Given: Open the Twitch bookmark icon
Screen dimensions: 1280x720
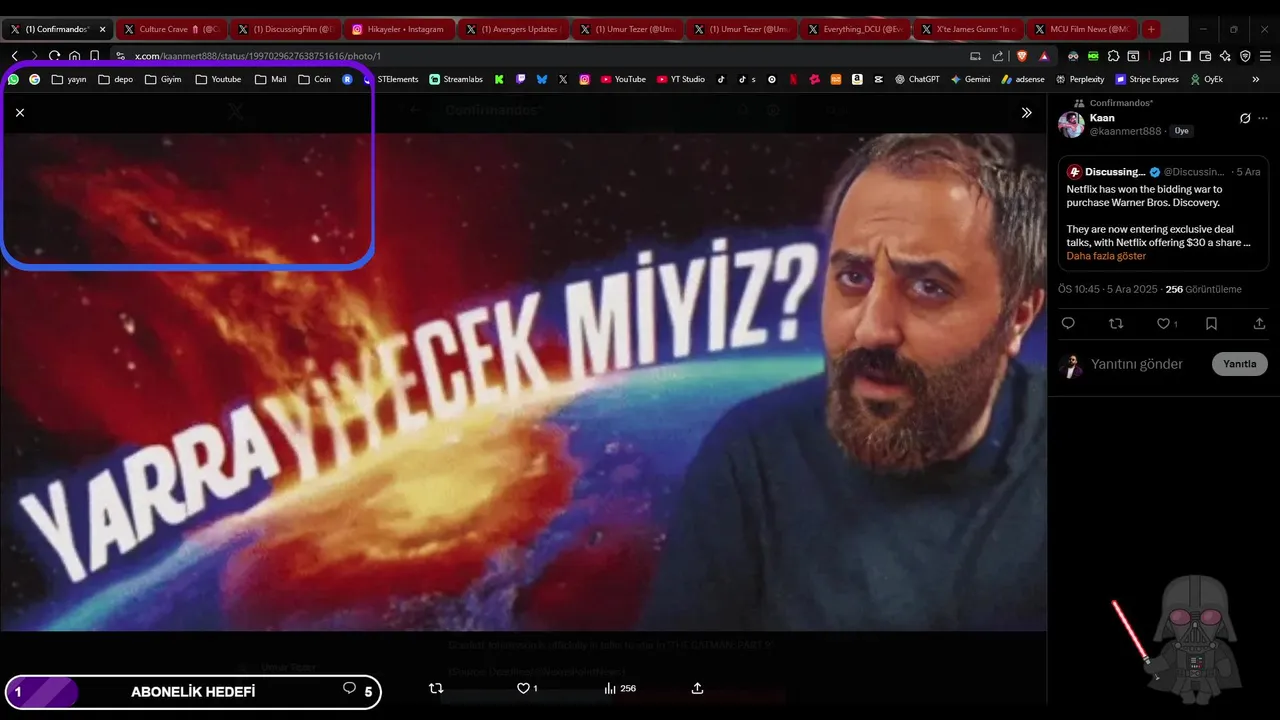Looking at the screenshot, I should coord(520,79).
